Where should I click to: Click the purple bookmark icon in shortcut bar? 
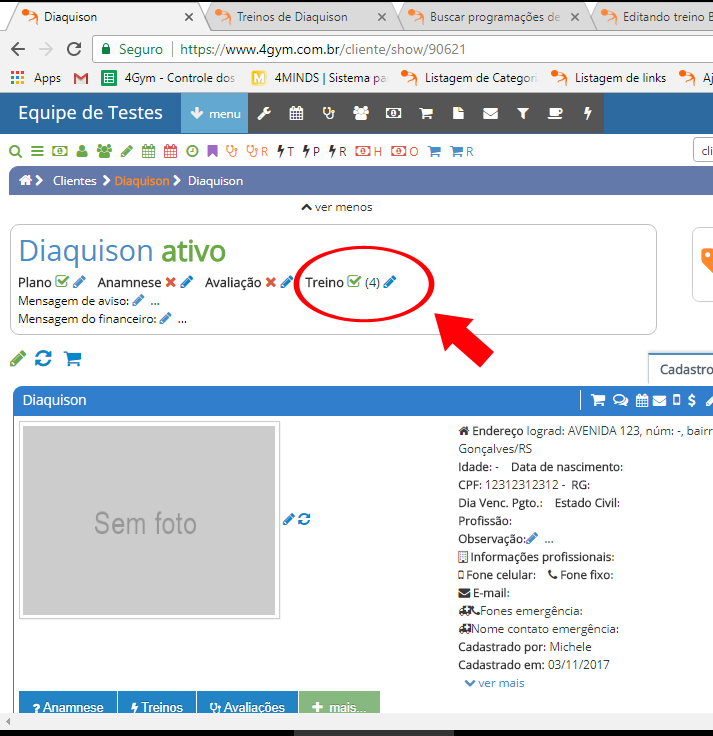tap(212, 152)
